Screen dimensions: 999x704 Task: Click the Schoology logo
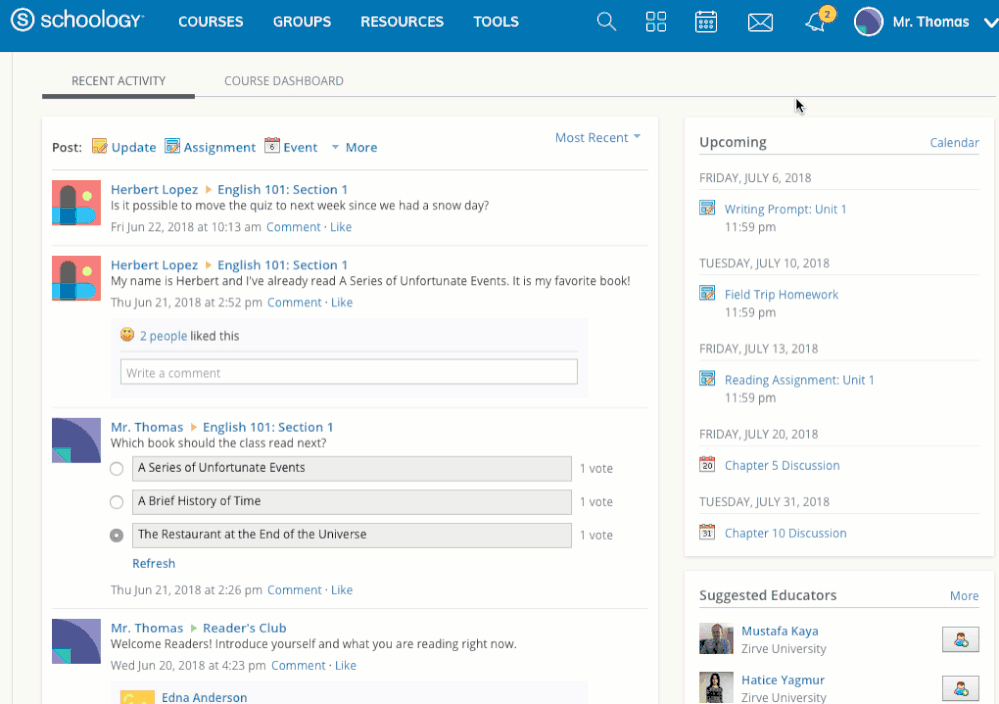78,20
